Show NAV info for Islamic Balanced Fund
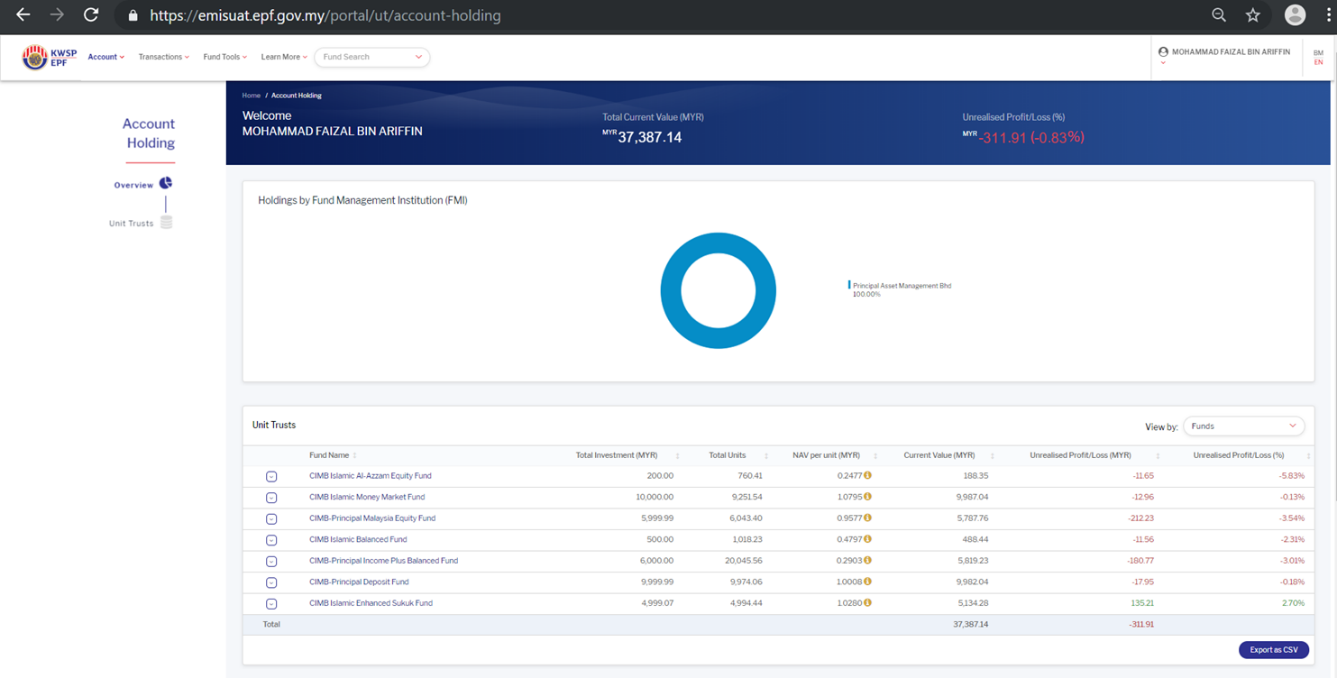Screen dimensions: 1337x678 (x=868, y=539)
